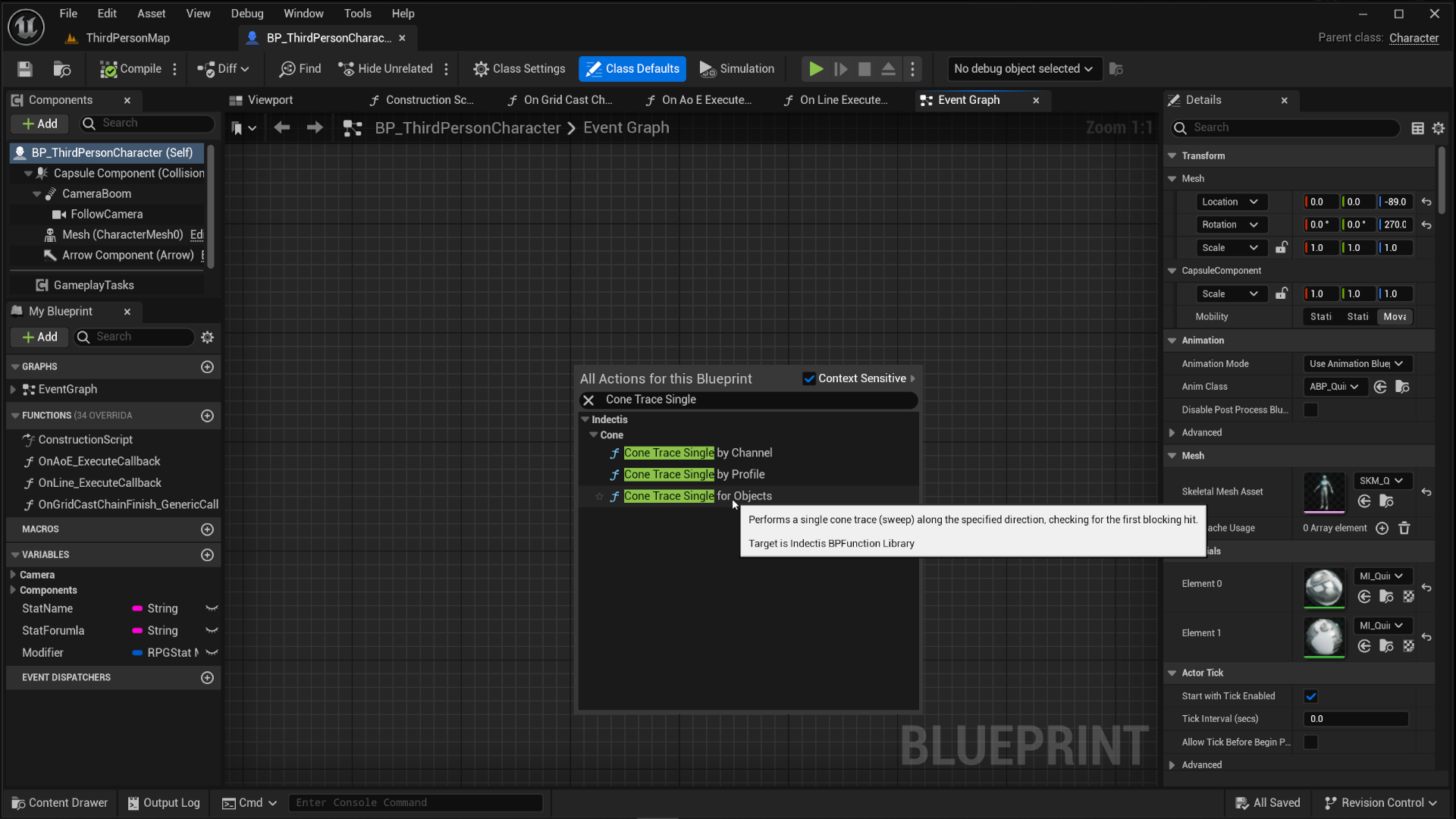Switch to ThirdPersonMap tab
This screenshot has height=819, width=1456.
click(127, 38)
